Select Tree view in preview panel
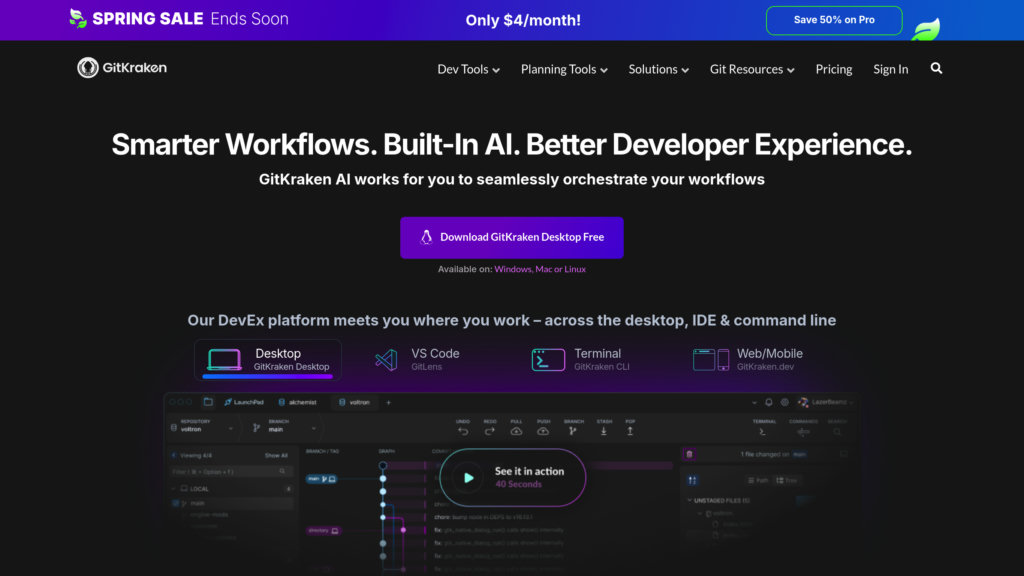This screenshot has height=576, width=1024. 786,480
